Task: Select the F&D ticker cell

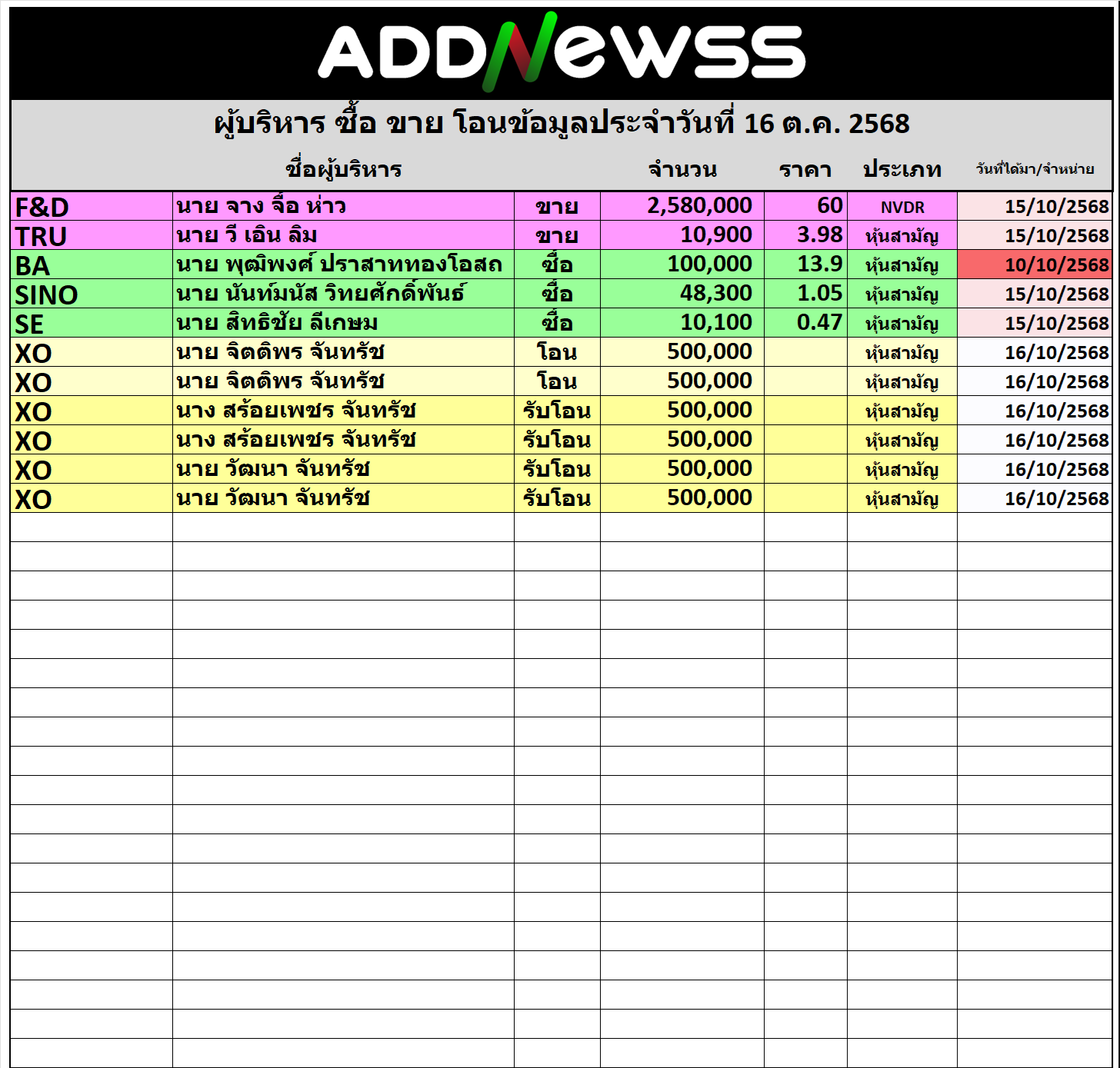Action: [x=92, y=207]
